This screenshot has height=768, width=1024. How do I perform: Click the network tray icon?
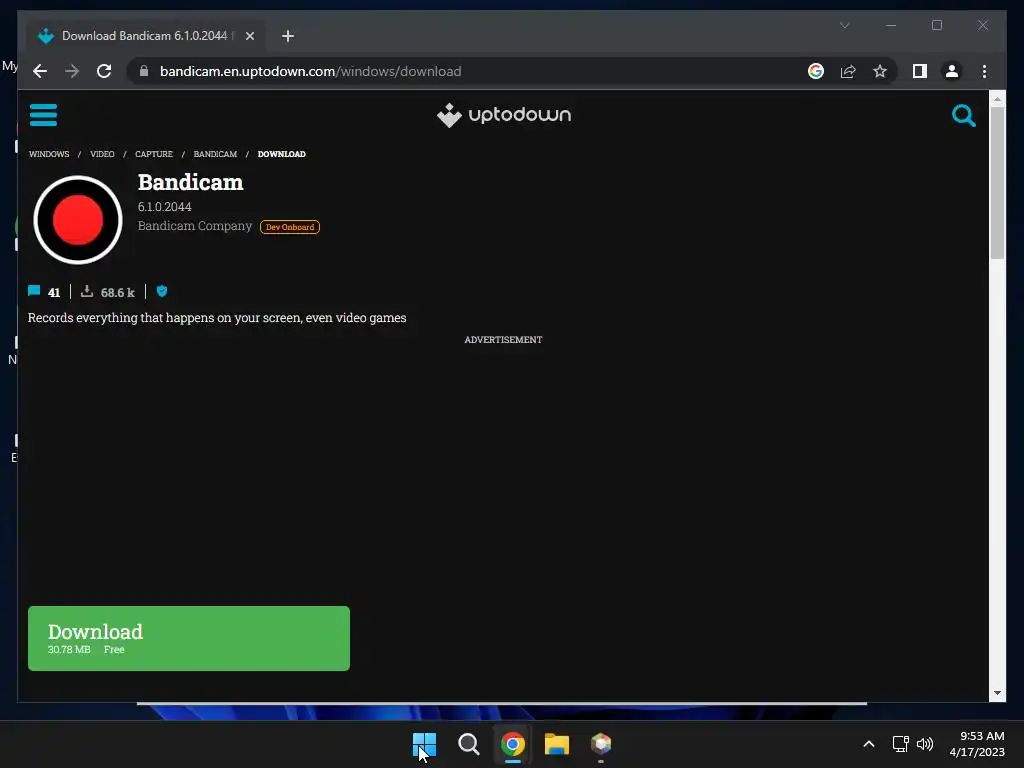click(x=901, y=744)
